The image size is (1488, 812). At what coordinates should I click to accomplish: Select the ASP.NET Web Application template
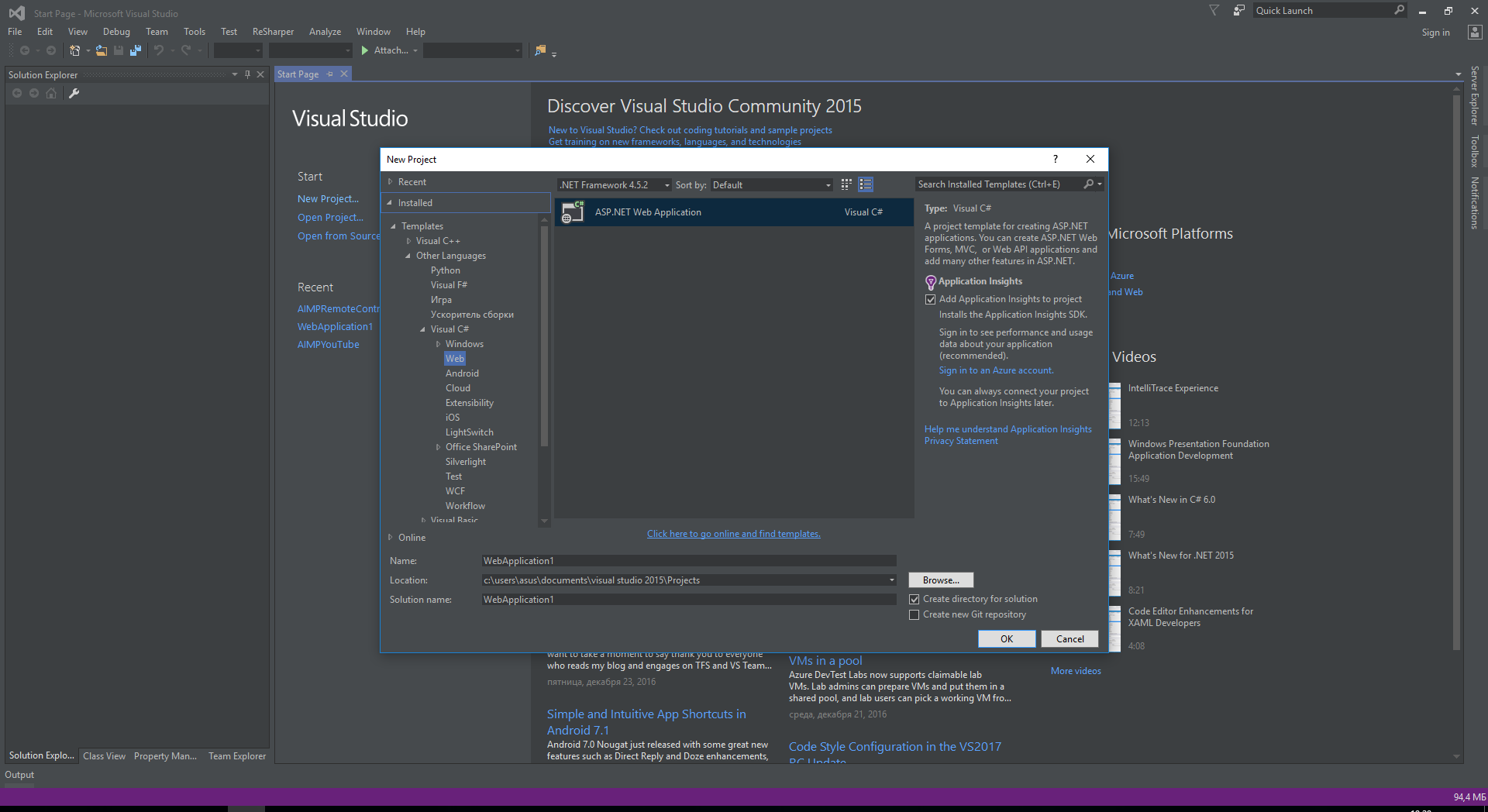pyautogui.click(x=734, y=212)
